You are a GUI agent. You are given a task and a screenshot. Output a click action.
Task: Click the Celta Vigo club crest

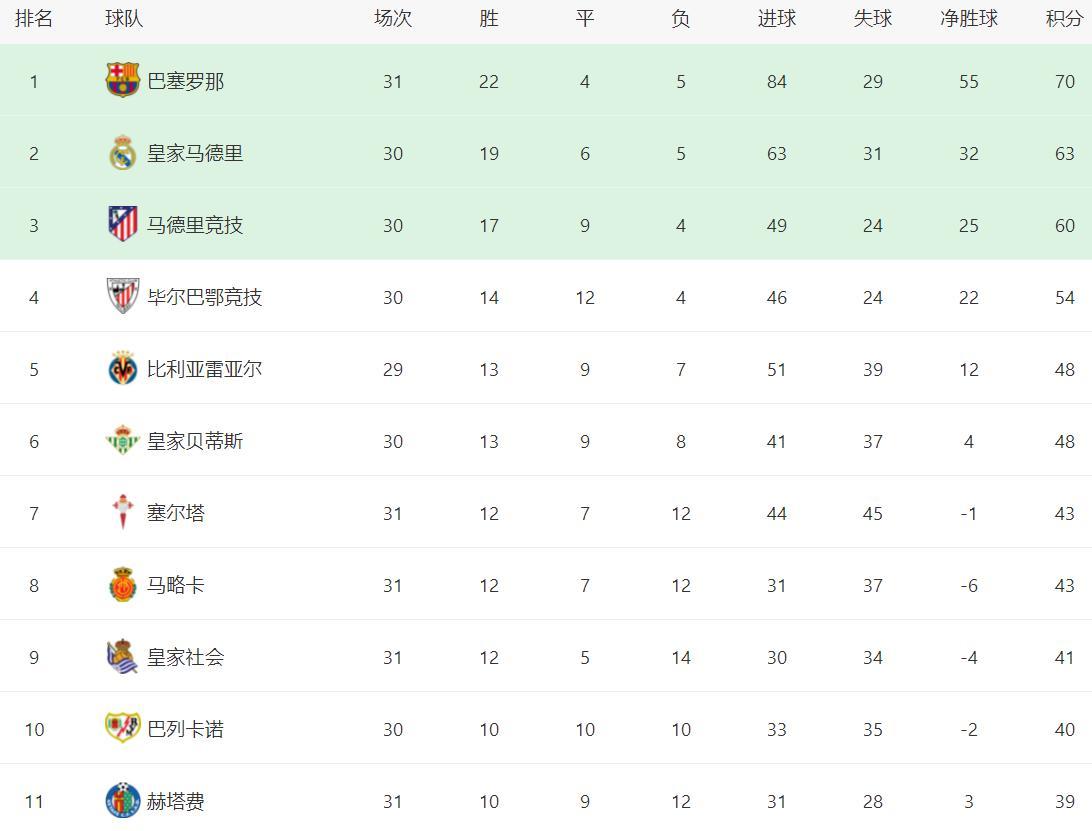[122, 513]
